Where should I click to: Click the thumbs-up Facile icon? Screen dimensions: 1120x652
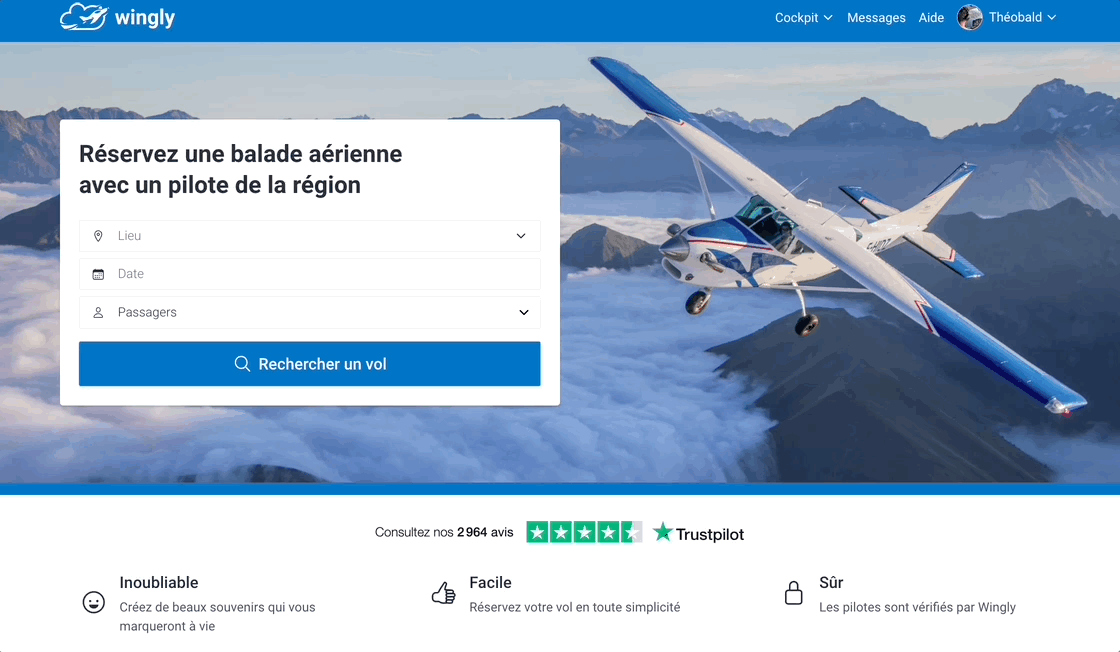point(444,593)
